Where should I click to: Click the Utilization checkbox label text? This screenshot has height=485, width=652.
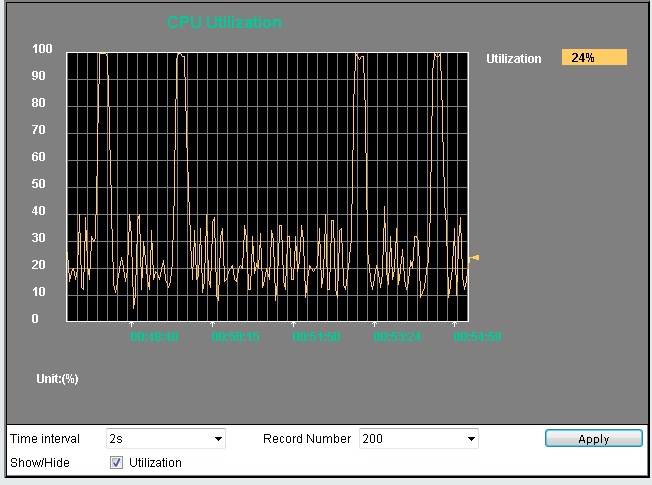(x=155, y=463)
